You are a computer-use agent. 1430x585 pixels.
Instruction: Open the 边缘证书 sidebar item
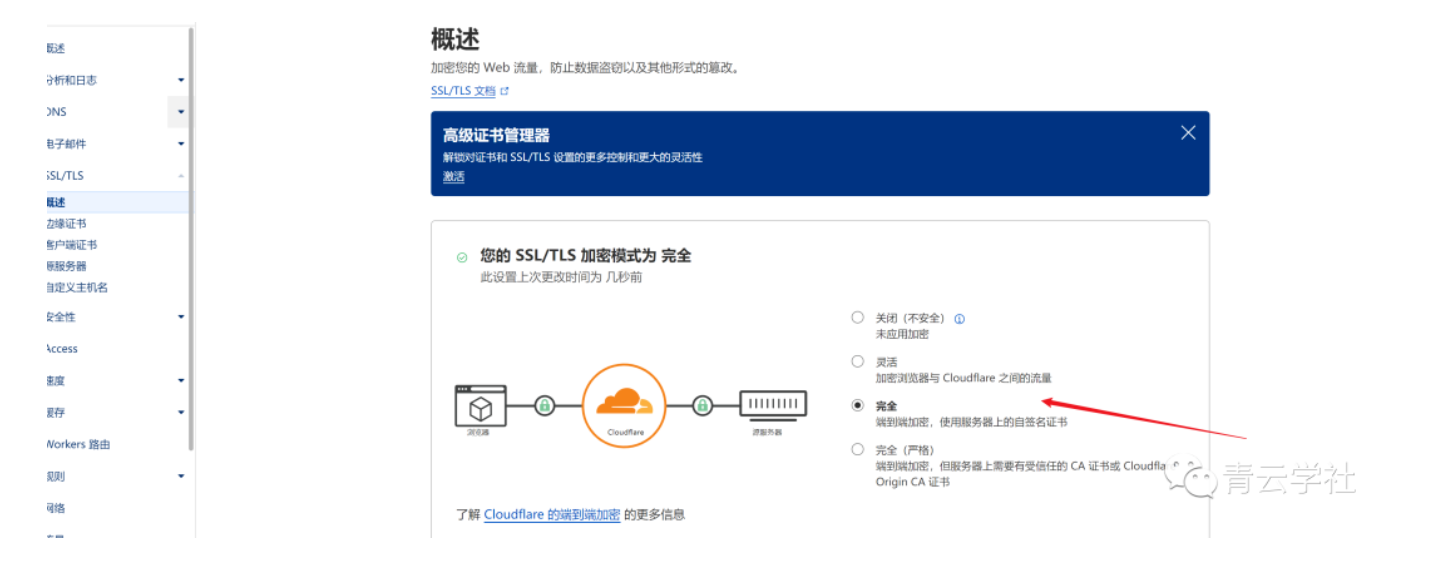(x=66, y=224)
